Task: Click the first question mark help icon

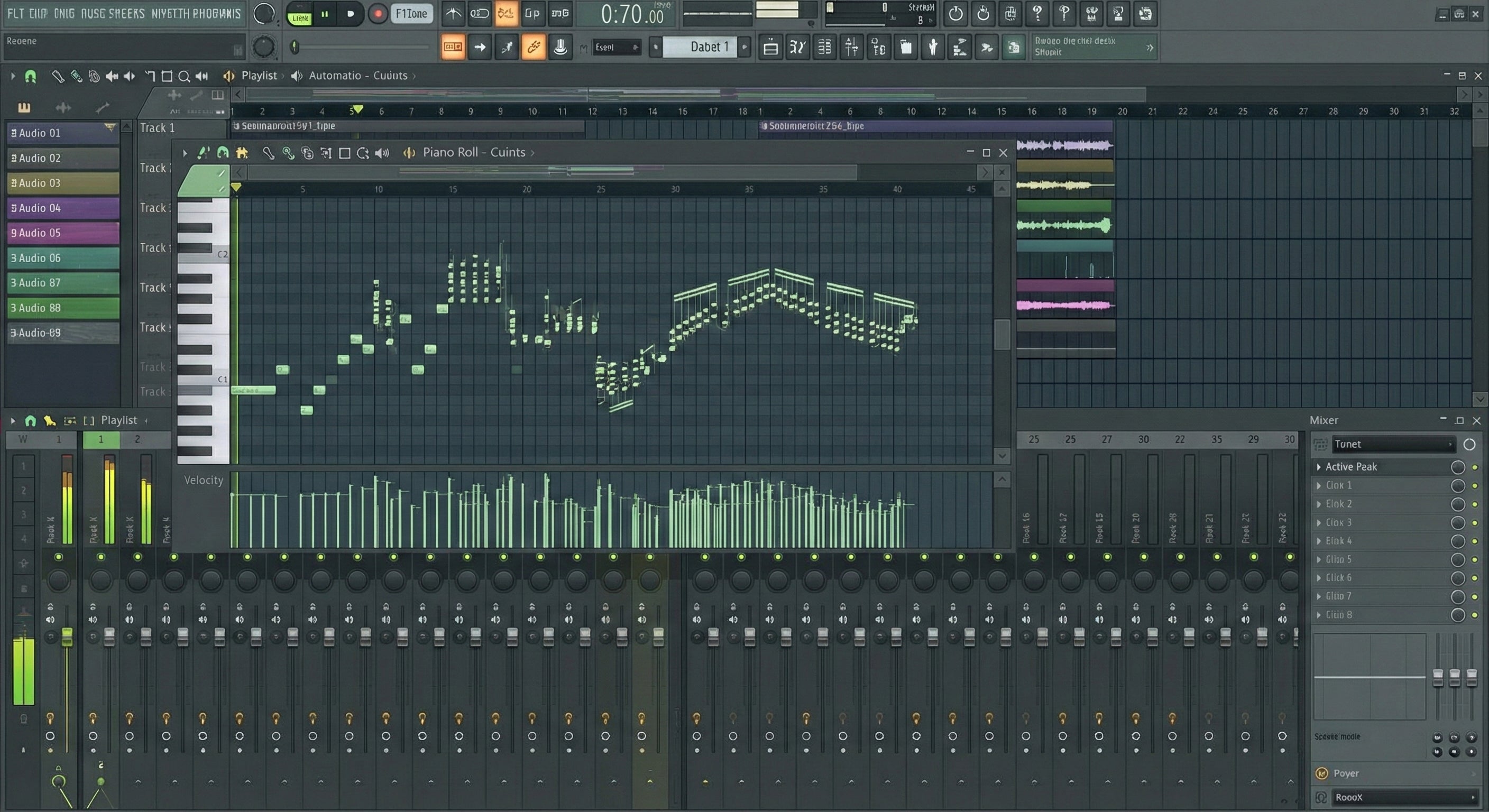Action: pyautogui.click(x=1037, y=14)
